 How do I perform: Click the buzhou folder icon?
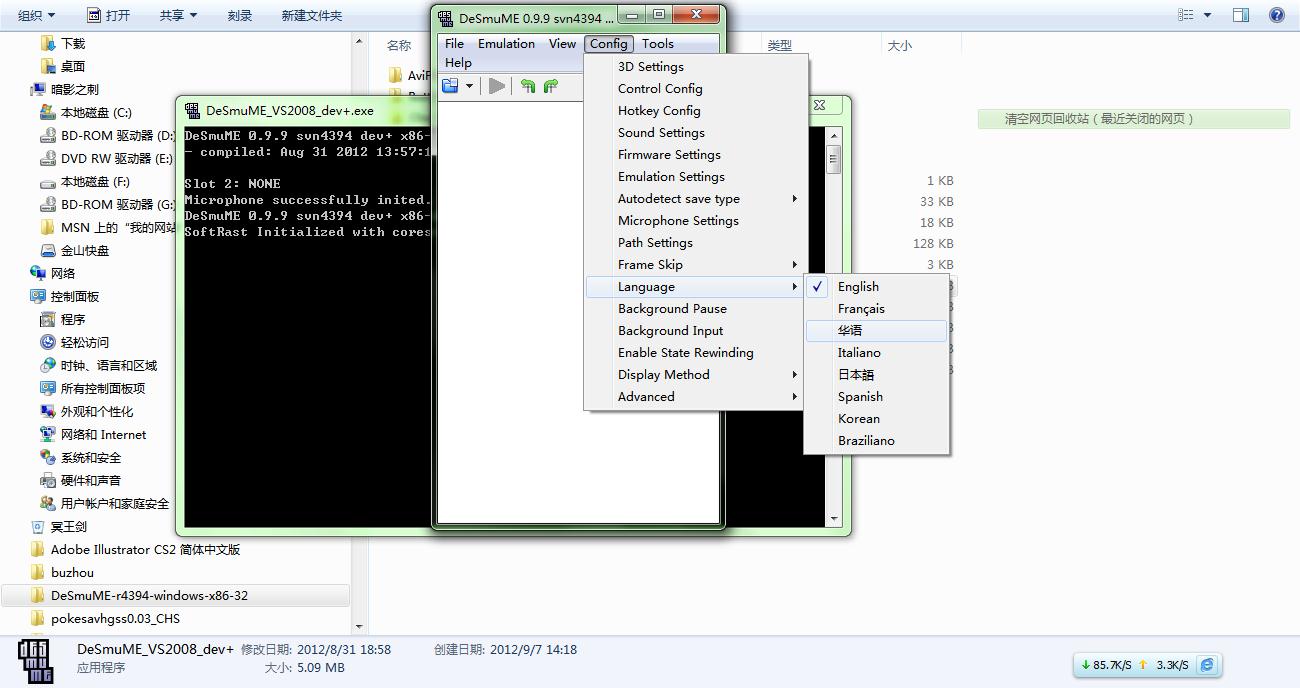pyautogui.click(x=38, y=572)
